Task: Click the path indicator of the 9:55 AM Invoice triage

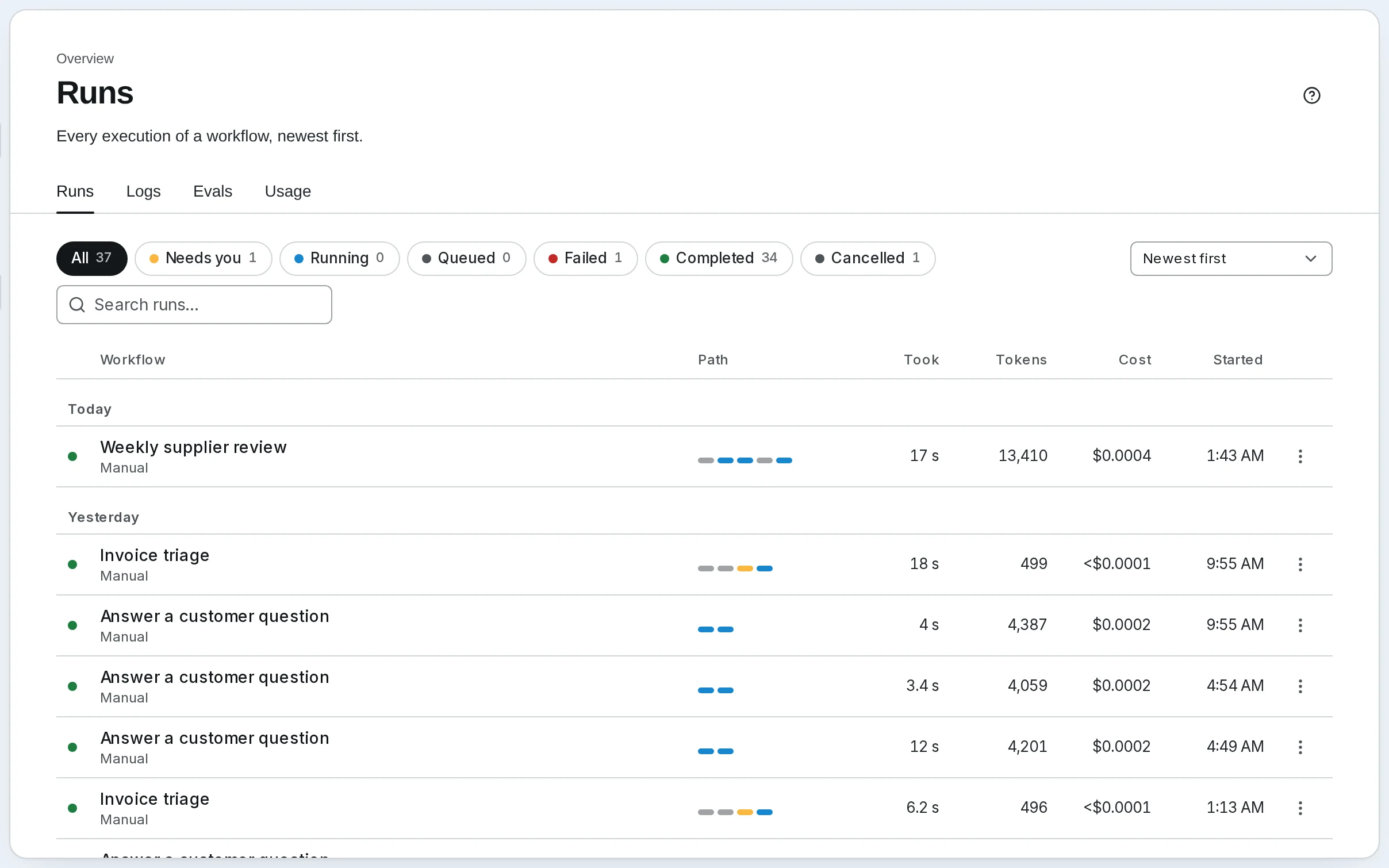Action: coord(735,568)
